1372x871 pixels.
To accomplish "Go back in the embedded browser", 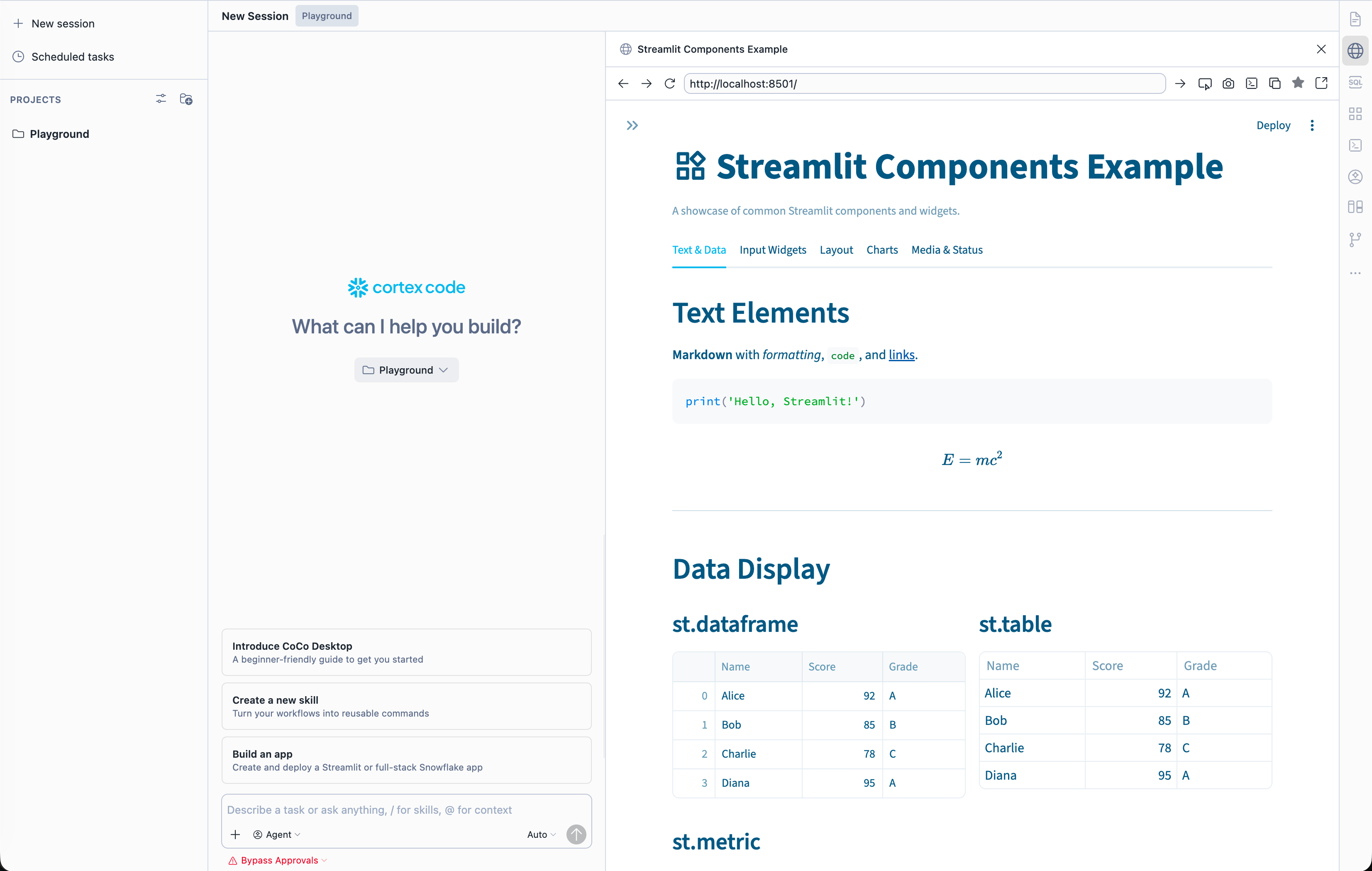I will tap(623, 84).
